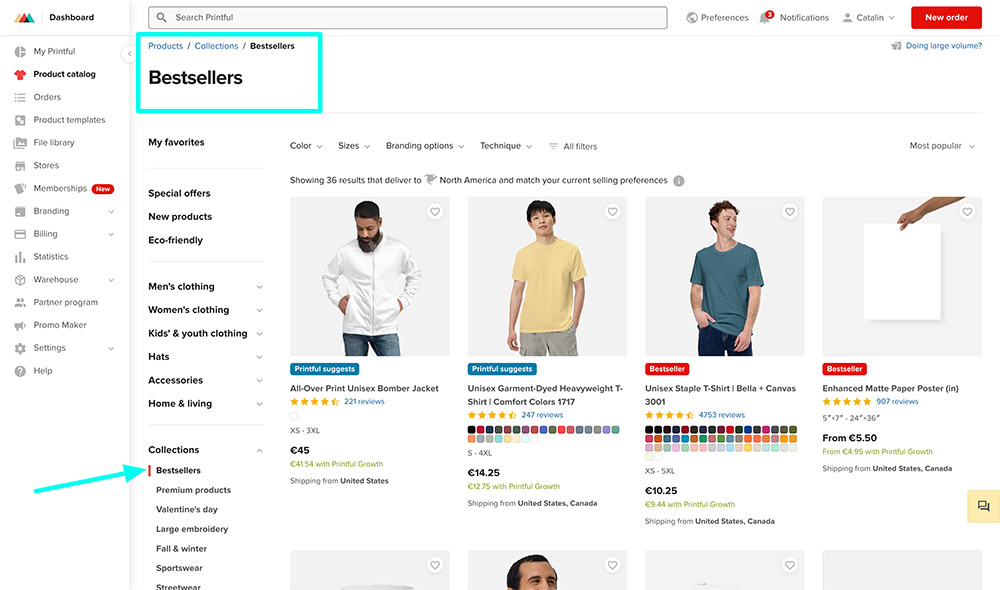Image resolution: width=1000 pixels, height=590 pixels.
Task: Open the chat widget icon
Action: pos(983,506)
